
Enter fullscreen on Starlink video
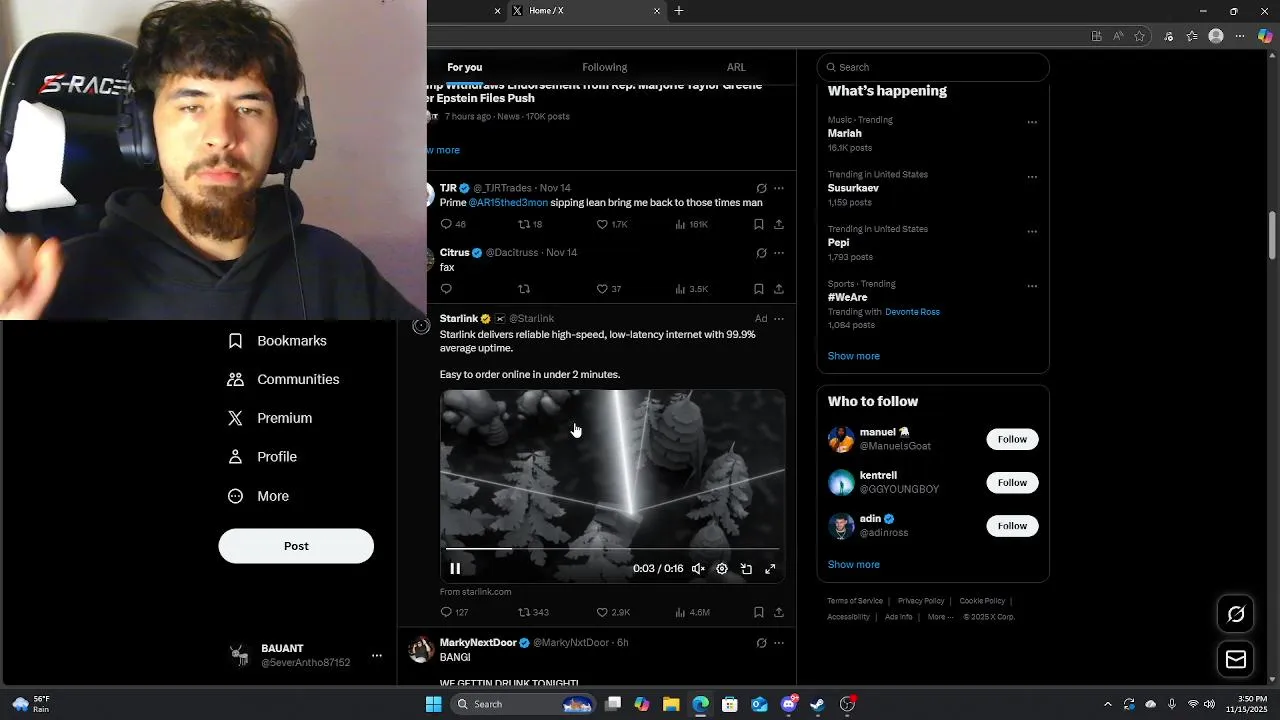[x=770, y=569]
